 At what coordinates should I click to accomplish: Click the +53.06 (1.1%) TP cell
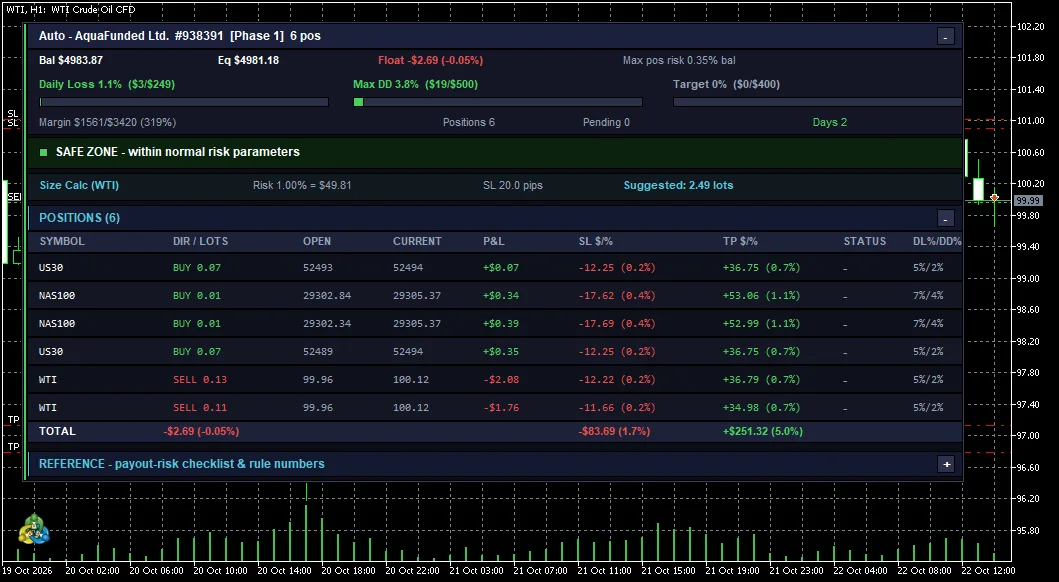[x=761, y=296]
